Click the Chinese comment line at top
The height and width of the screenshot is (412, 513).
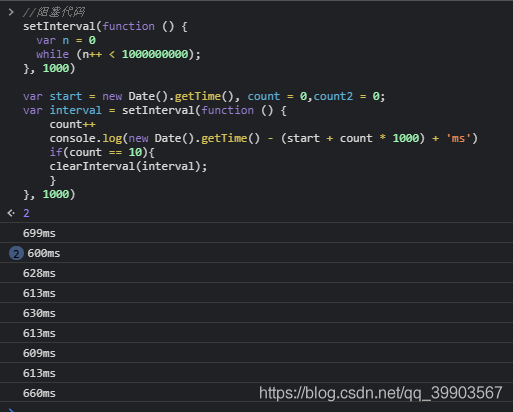coord(54,12)
